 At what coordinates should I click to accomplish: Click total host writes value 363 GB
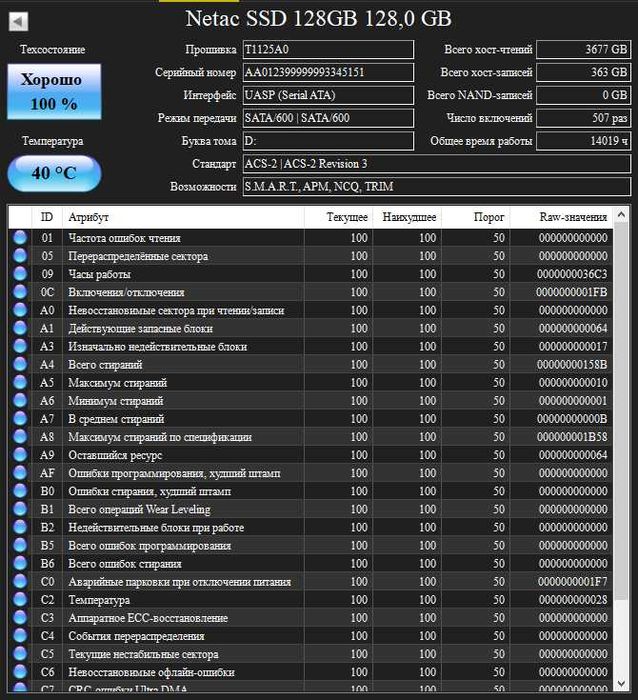click(x=583, y=72)
